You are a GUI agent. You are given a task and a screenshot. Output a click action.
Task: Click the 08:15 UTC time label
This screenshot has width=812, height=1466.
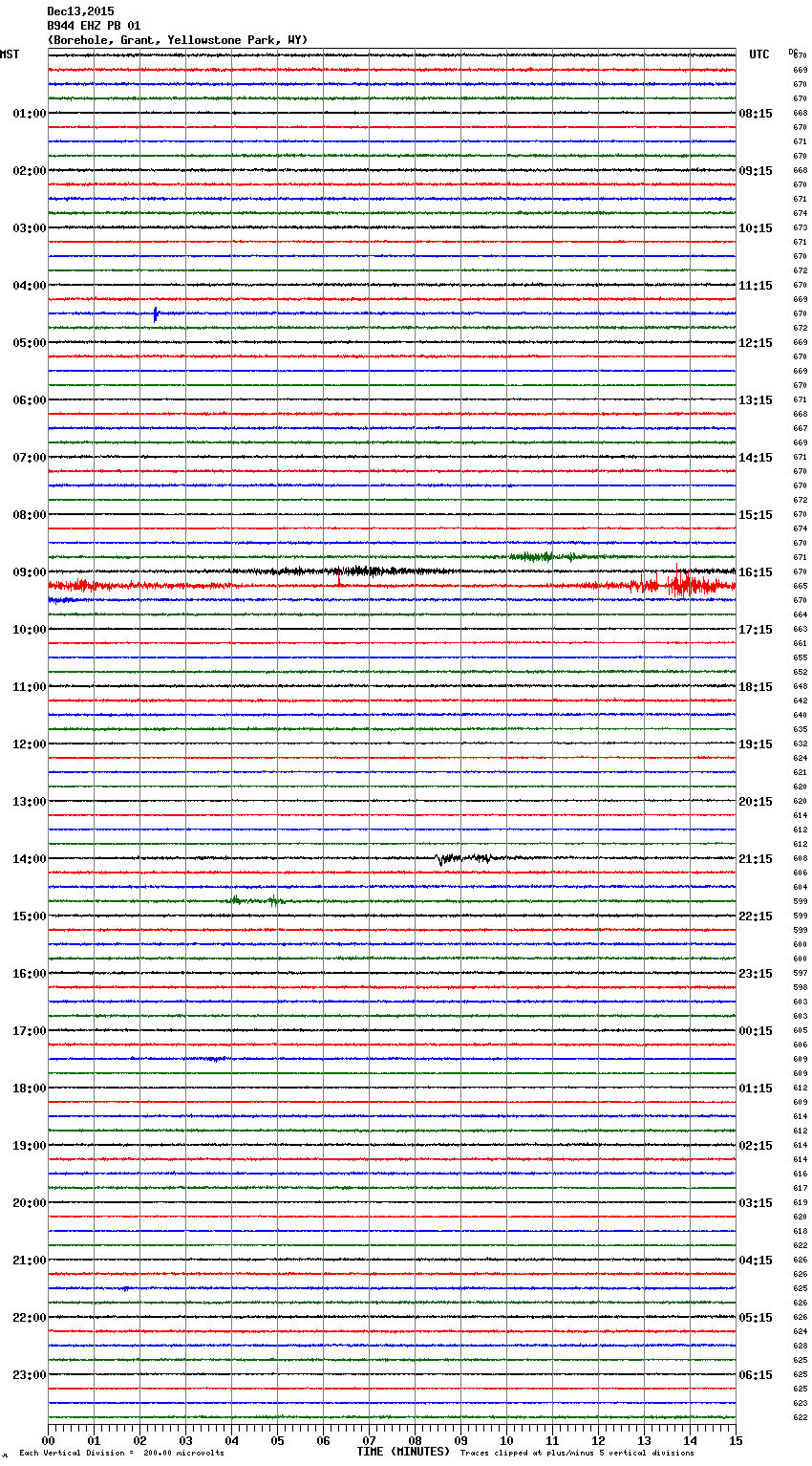[756, 114]
